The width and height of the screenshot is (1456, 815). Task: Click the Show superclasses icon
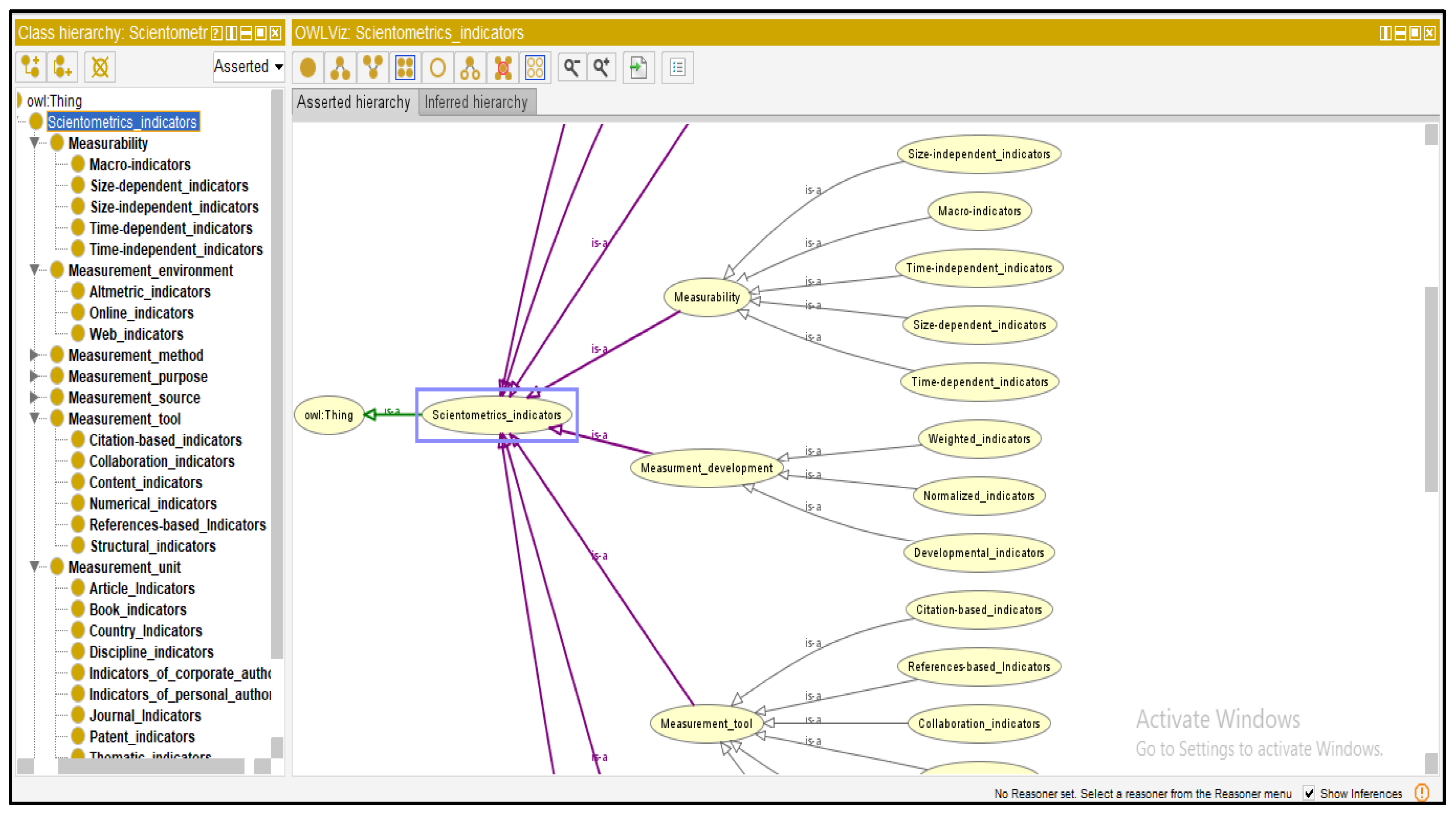click(x=373, y=68)
